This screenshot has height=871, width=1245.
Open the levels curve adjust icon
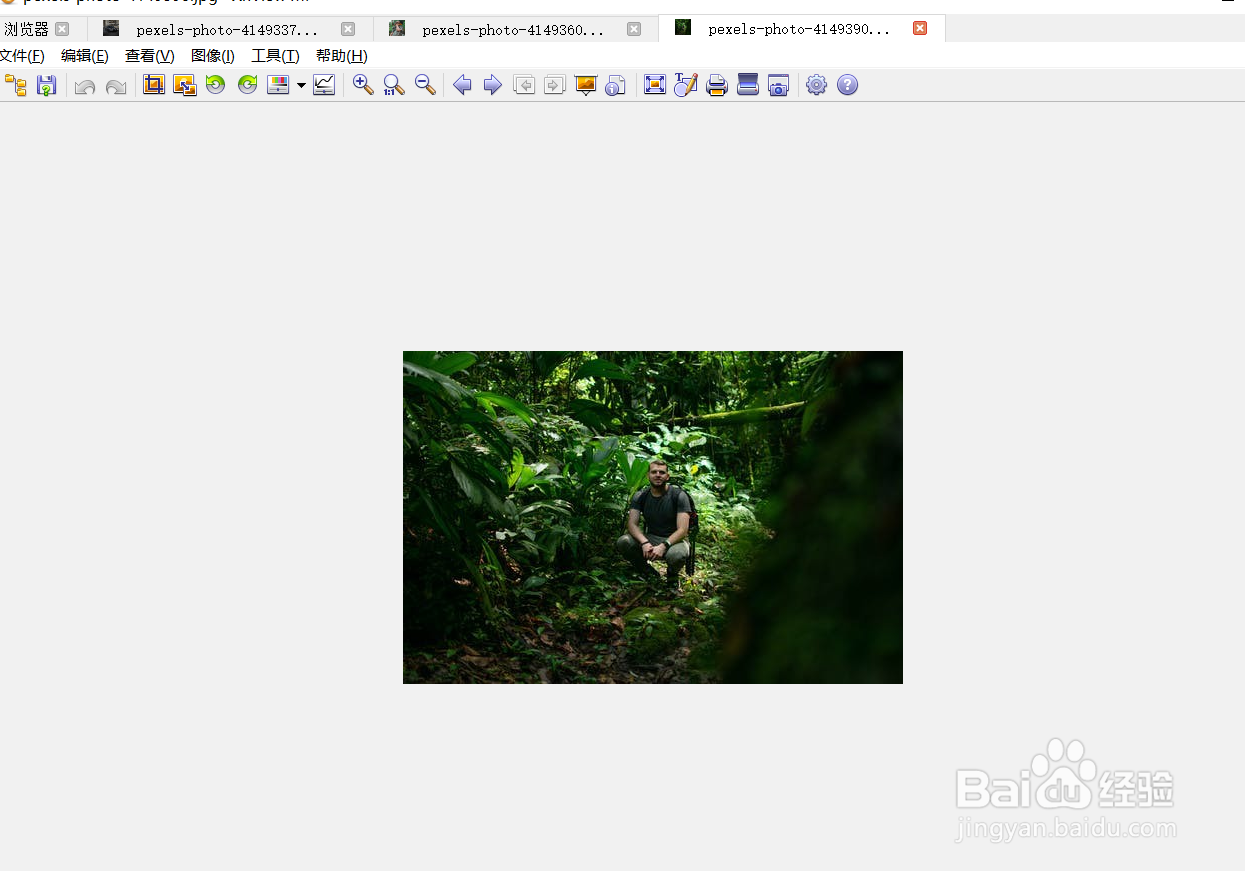(x=324, y=85)
